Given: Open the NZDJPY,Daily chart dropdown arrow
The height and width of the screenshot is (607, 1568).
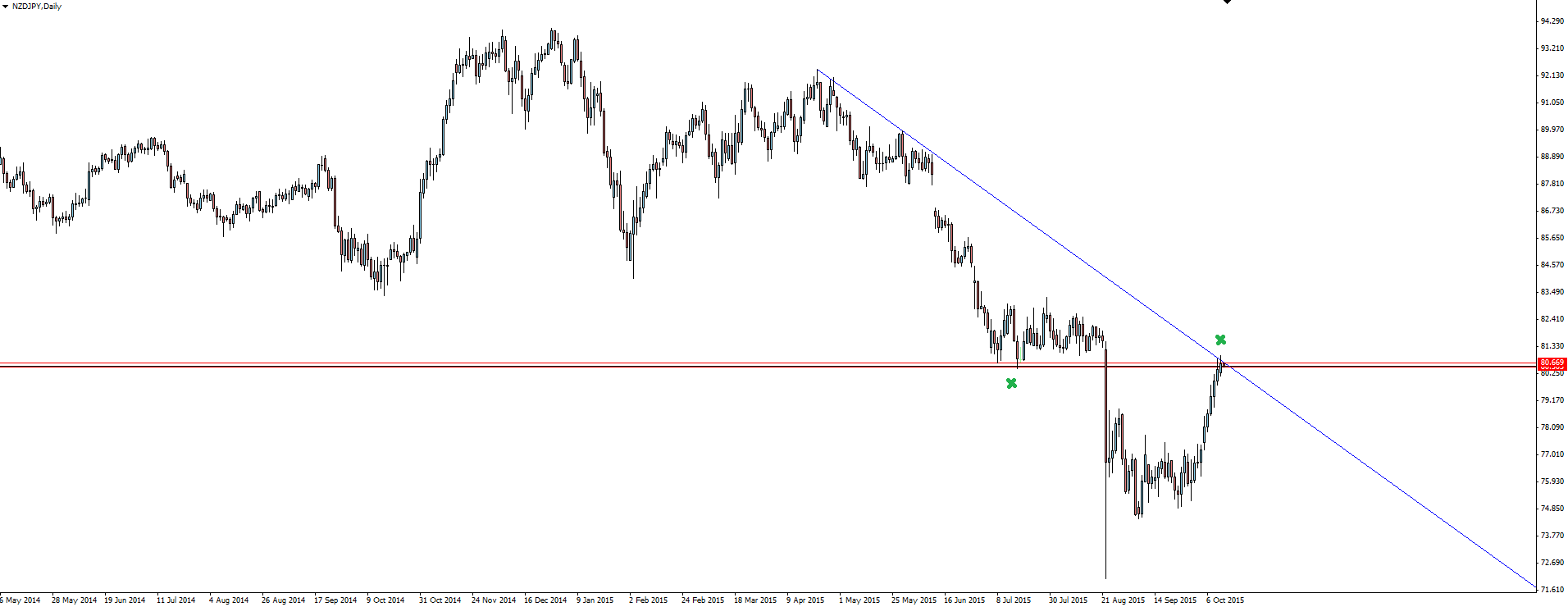Looking at the screenshot, I should 5,7.
